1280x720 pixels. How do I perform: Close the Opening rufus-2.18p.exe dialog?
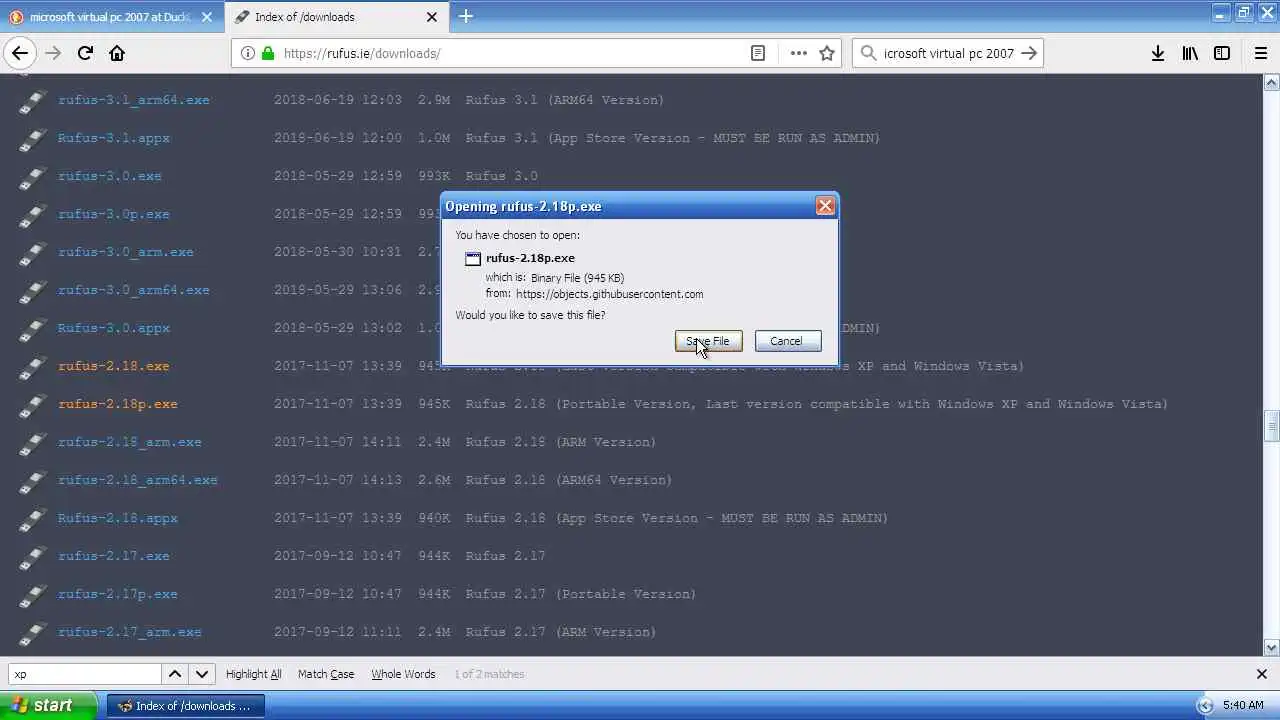coord(825,206)
